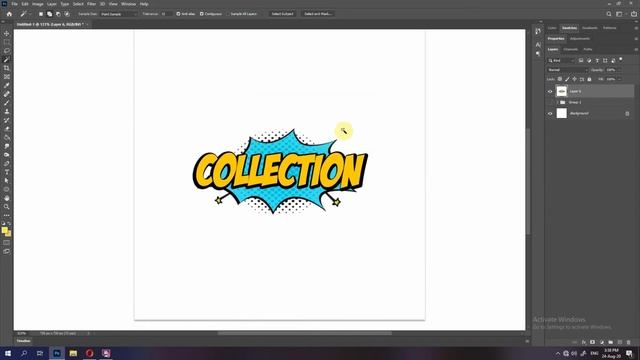Select the Eyedropper tool
This screenshot has width=640, height=360.
click(x=7, y=85)
